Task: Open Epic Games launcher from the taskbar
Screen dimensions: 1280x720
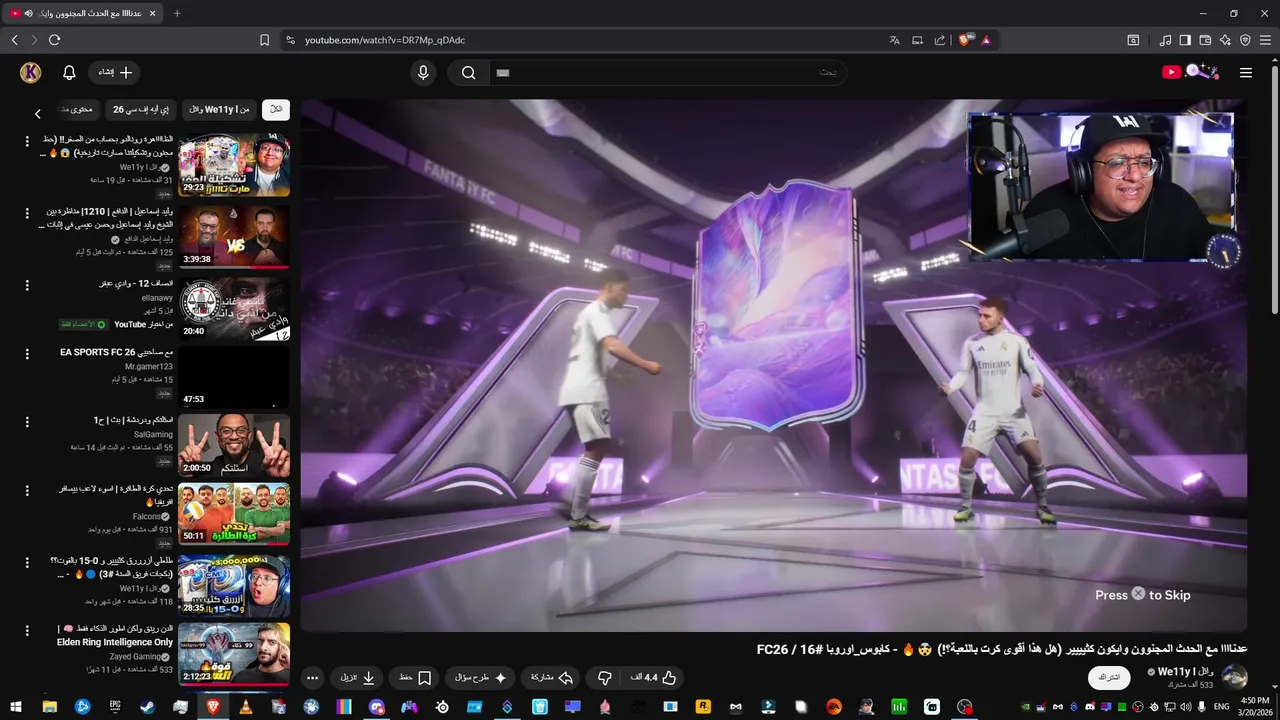Action: [x=115, y=706]
